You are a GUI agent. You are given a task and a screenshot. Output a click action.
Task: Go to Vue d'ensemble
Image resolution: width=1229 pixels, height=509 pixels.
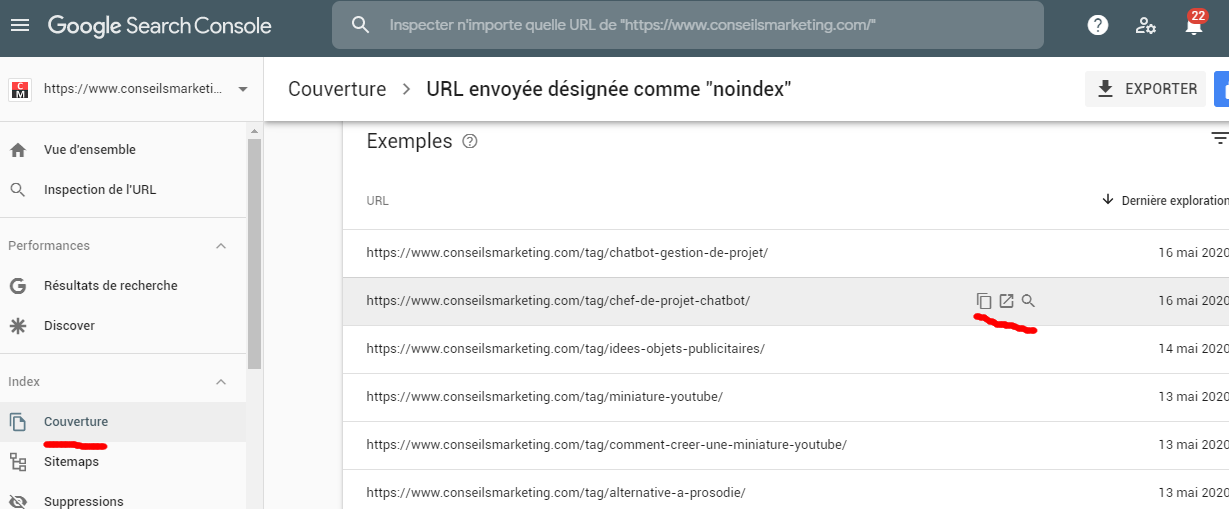click(x=90, y=150)
